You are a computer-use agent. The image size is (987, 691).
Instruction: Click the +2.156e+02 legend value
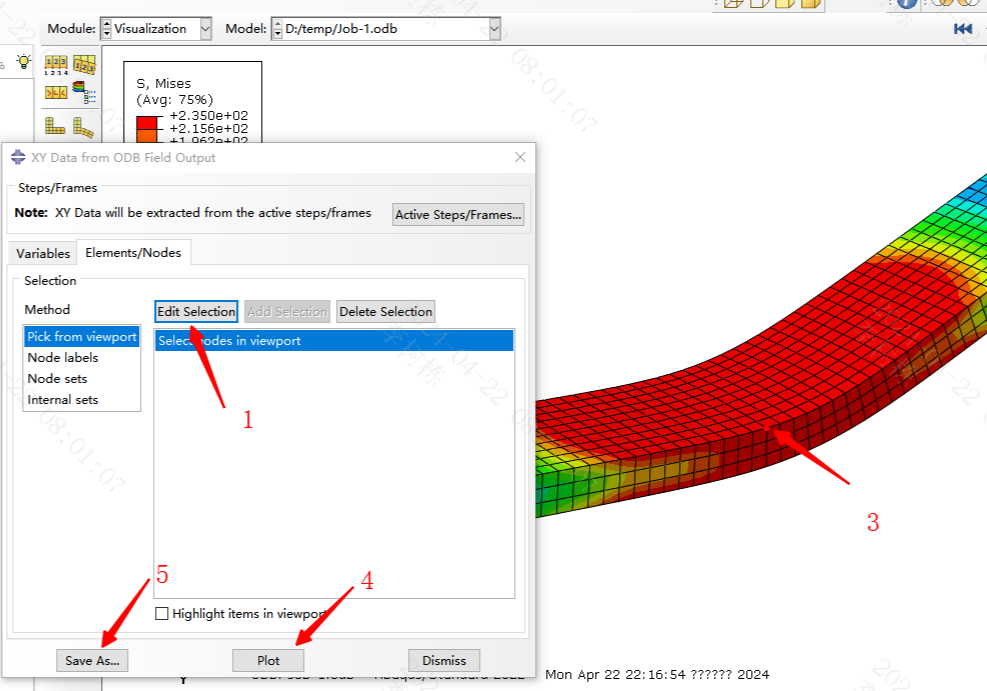pyautogui.click(x=209, y=128)
